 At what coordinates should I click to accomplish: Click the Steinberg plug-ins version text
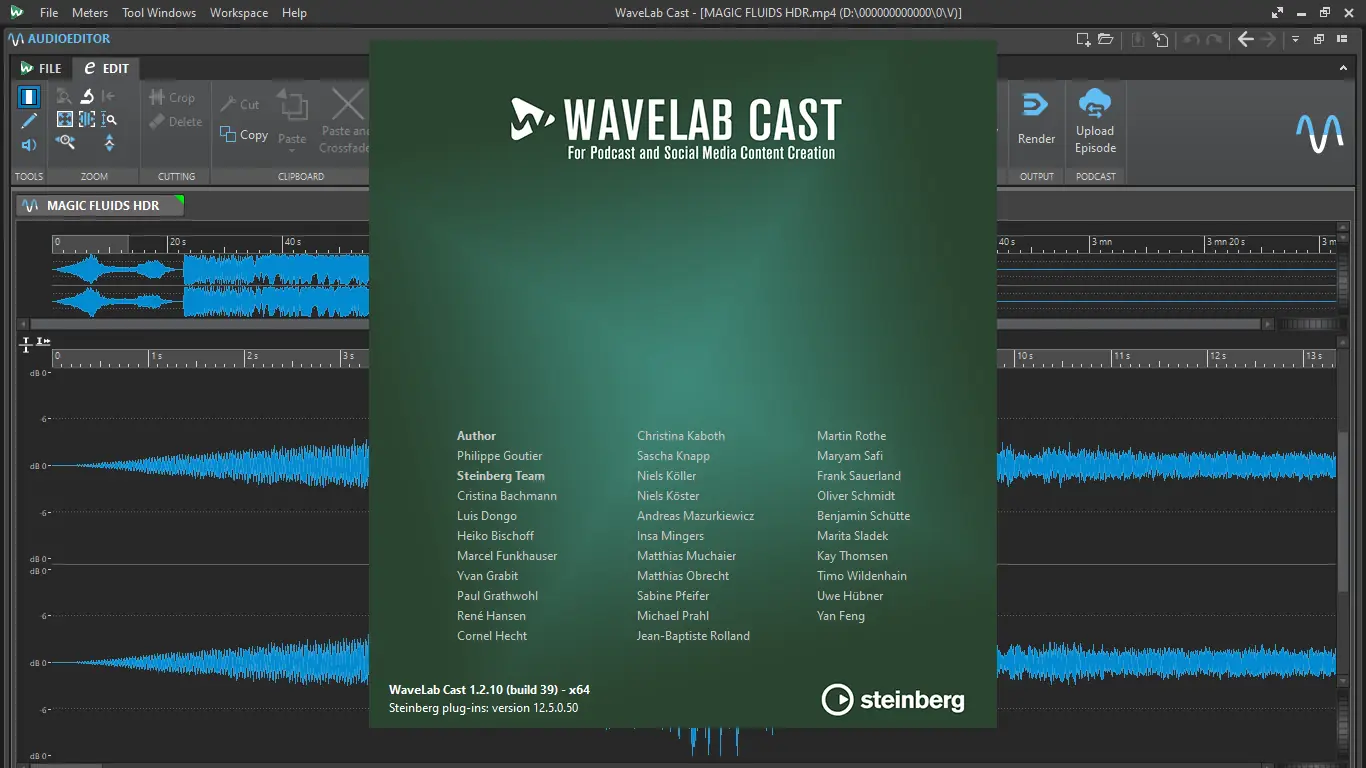[483, 708]
